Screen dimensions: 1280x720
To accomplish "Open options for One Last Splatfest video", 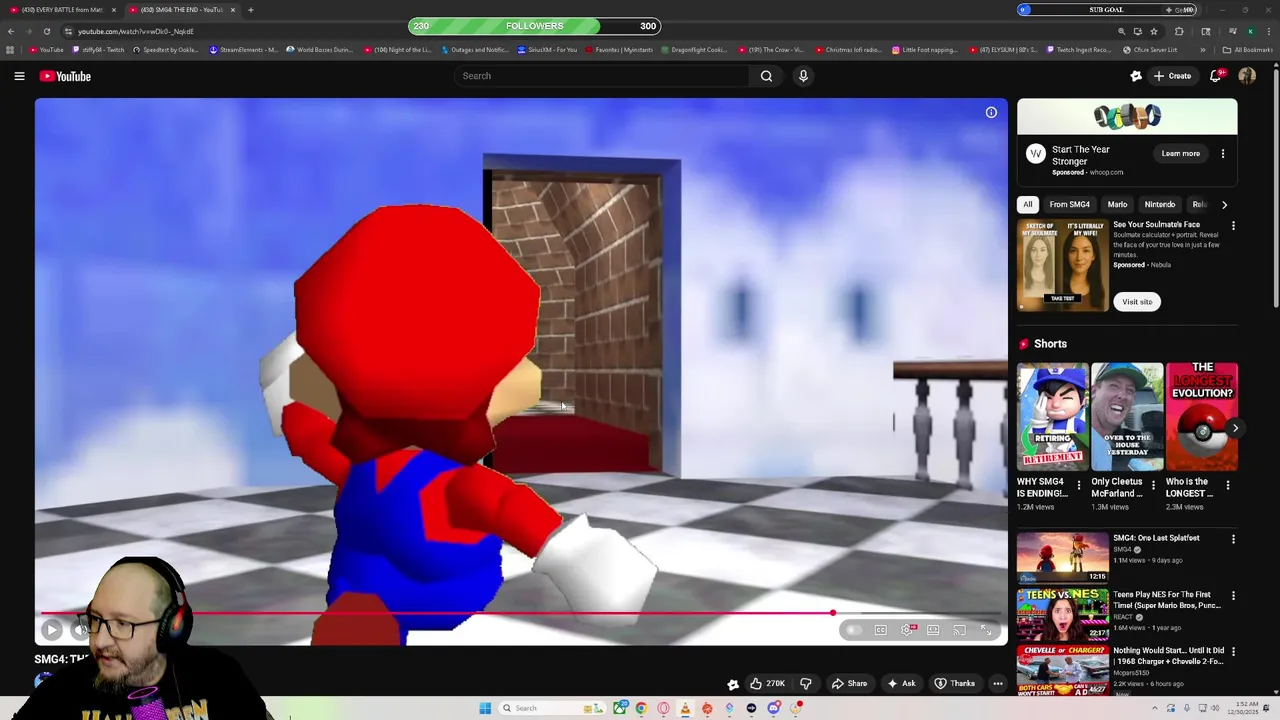I will 1233,539.
